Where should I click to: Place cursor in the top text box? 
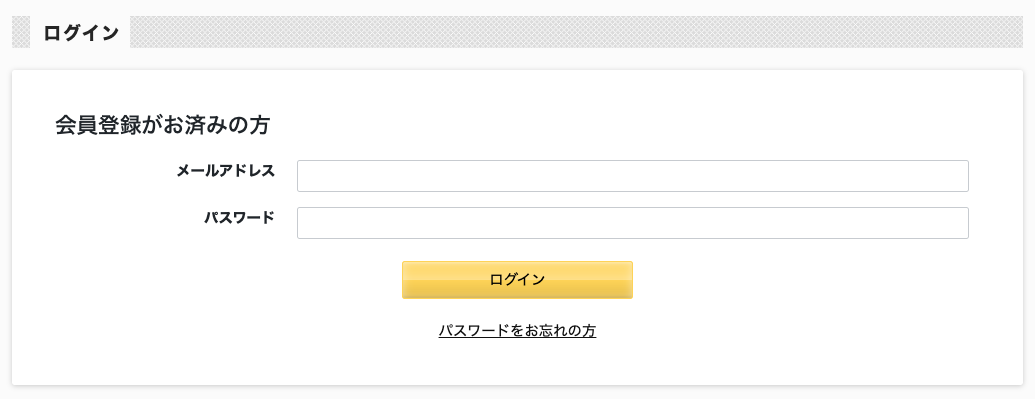[632, 176]
